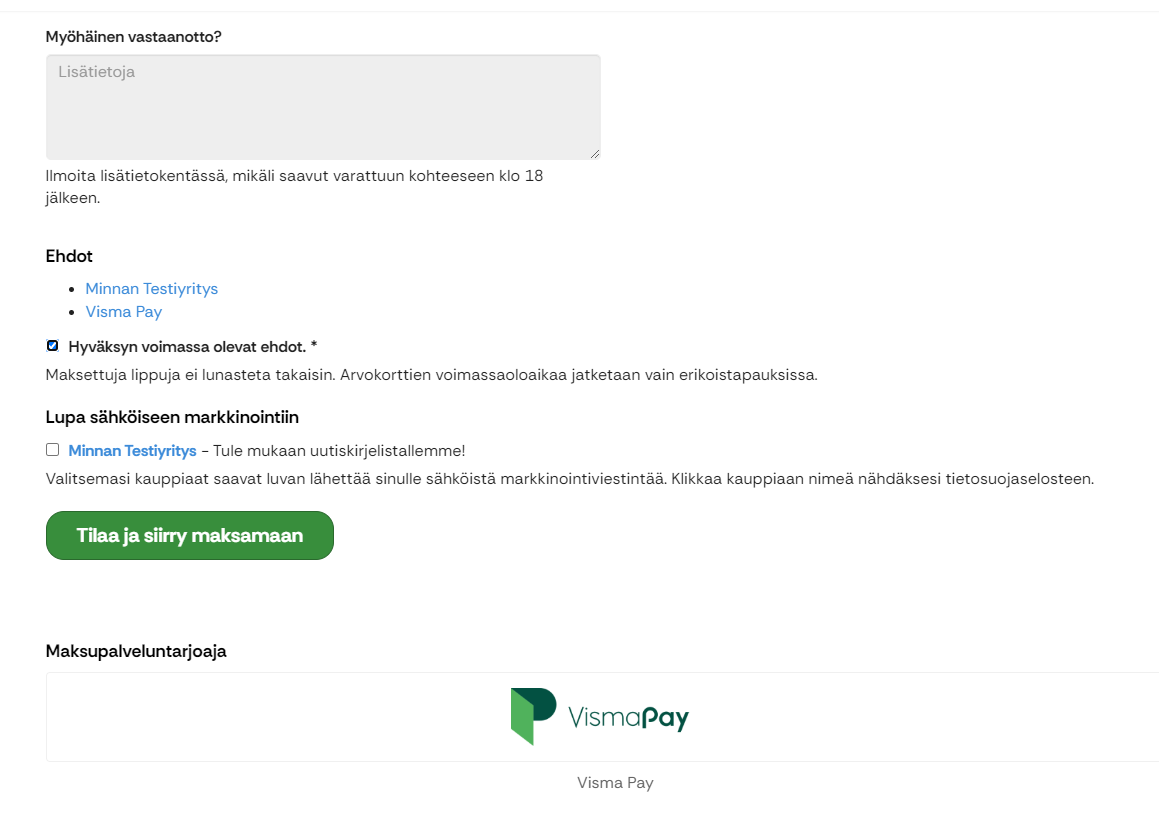
Task: Uncheck the Hyväksyn voimassa olevat ehdot checkbox
Action: click(52, 345)
